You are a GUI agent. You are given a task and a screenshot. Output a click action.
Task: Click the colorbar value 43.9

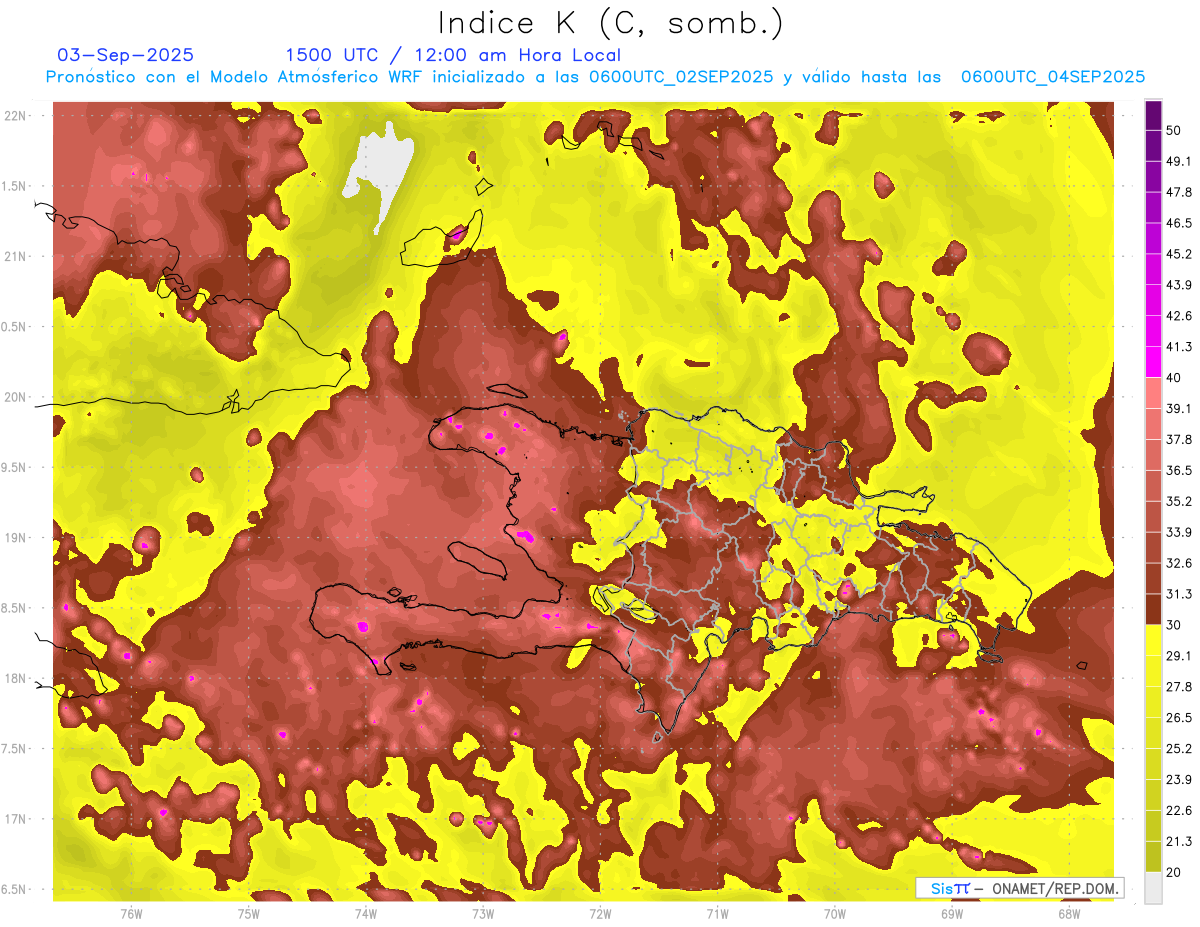pos(1179,285)
